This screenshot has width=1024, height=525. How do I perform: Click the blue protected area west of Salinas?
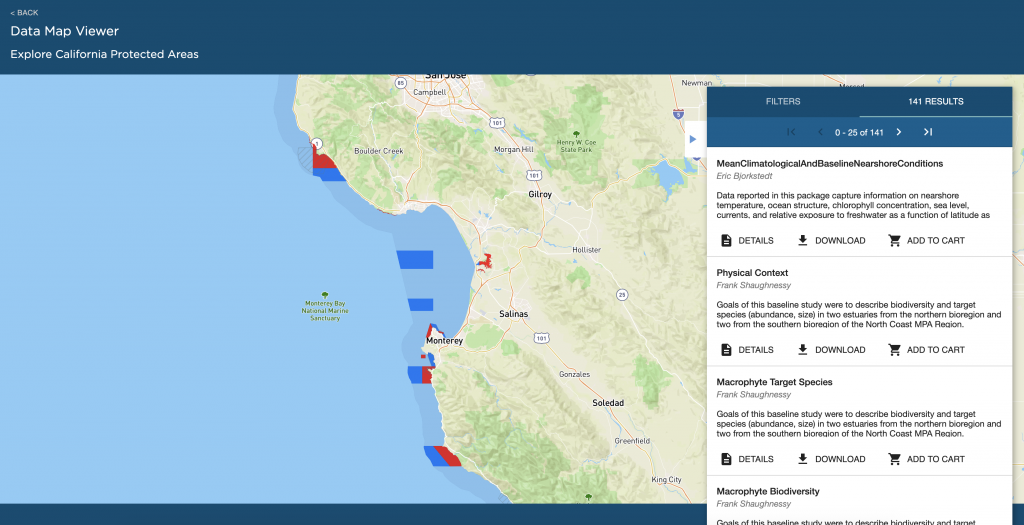[420, 305]
